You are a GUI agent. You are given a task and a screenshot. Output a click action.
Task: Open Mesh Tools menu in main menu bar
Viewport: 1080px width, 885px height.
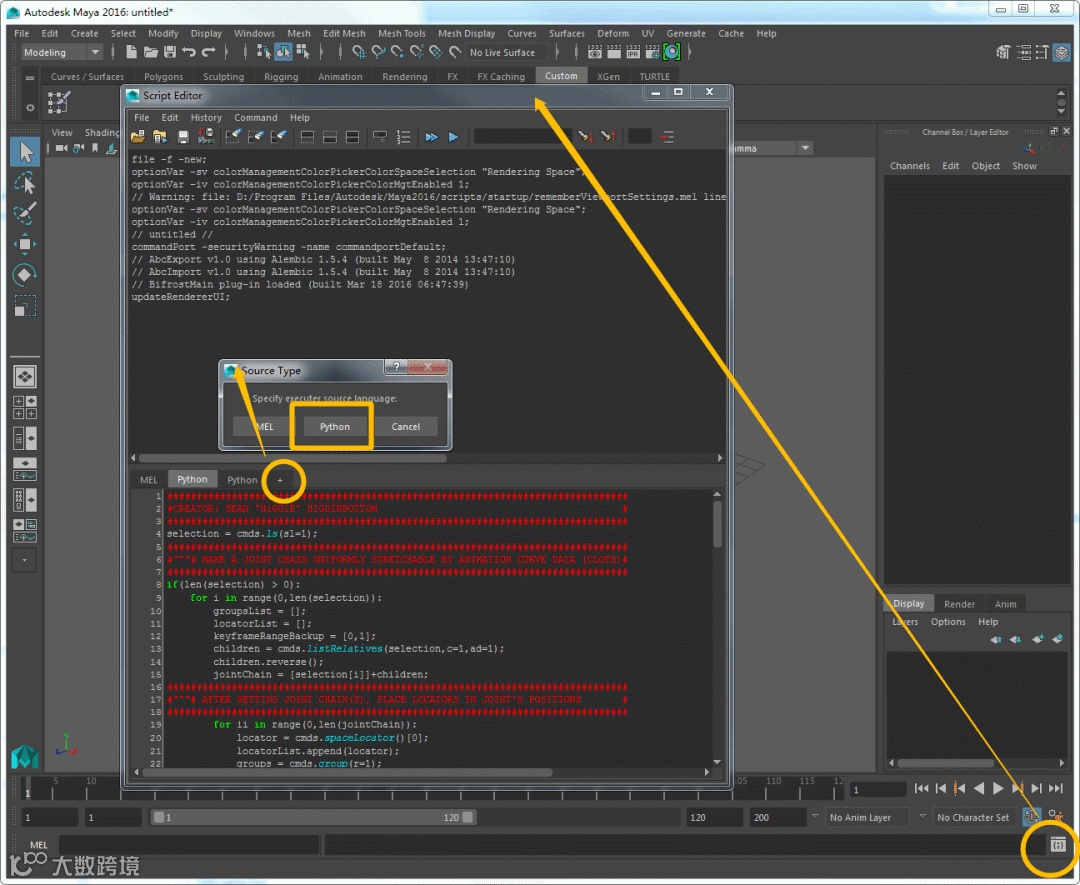(x=402, y=33)
